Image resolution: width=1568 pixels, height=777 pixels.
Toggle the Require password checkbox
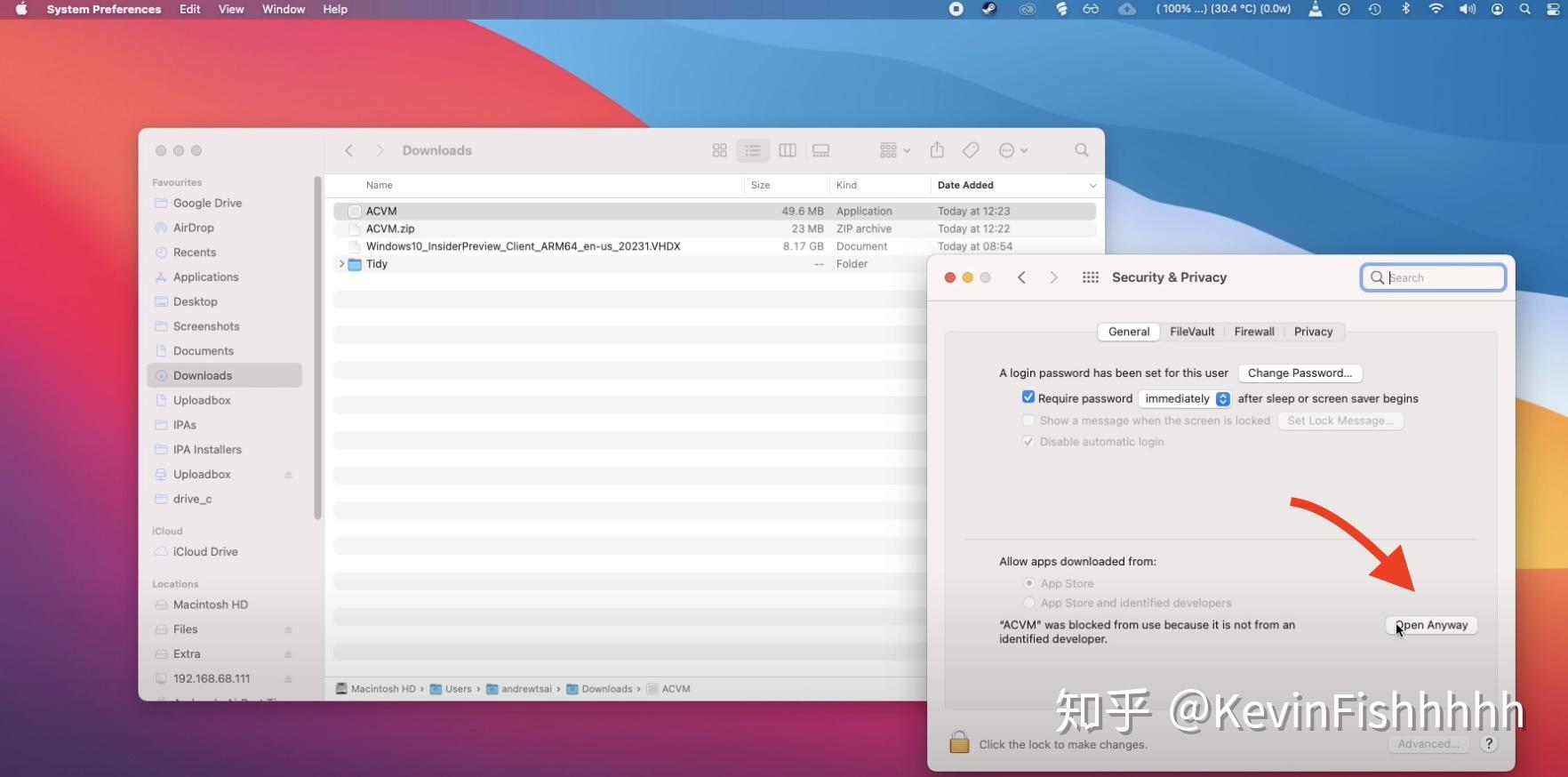(1028, 397)
